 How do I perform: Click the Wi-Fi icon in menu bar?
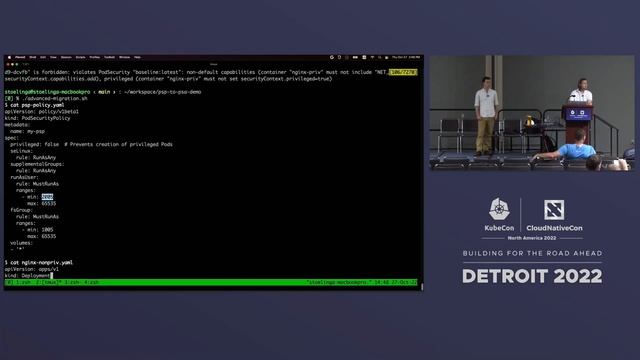click(372, 57)
